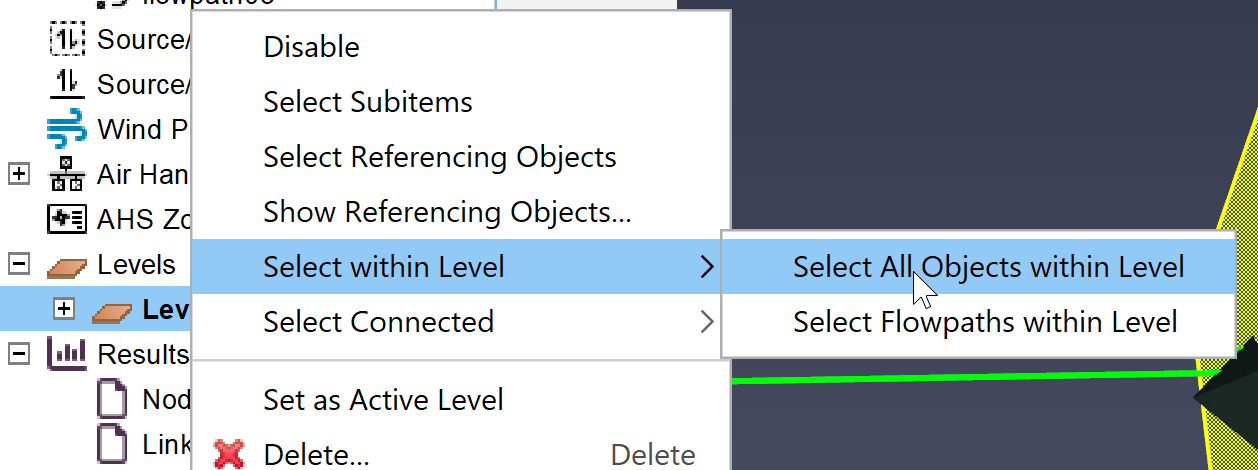Expand the selected Level subitem
The height and width of the screenshot is (470, 1258).
(64, 309)
